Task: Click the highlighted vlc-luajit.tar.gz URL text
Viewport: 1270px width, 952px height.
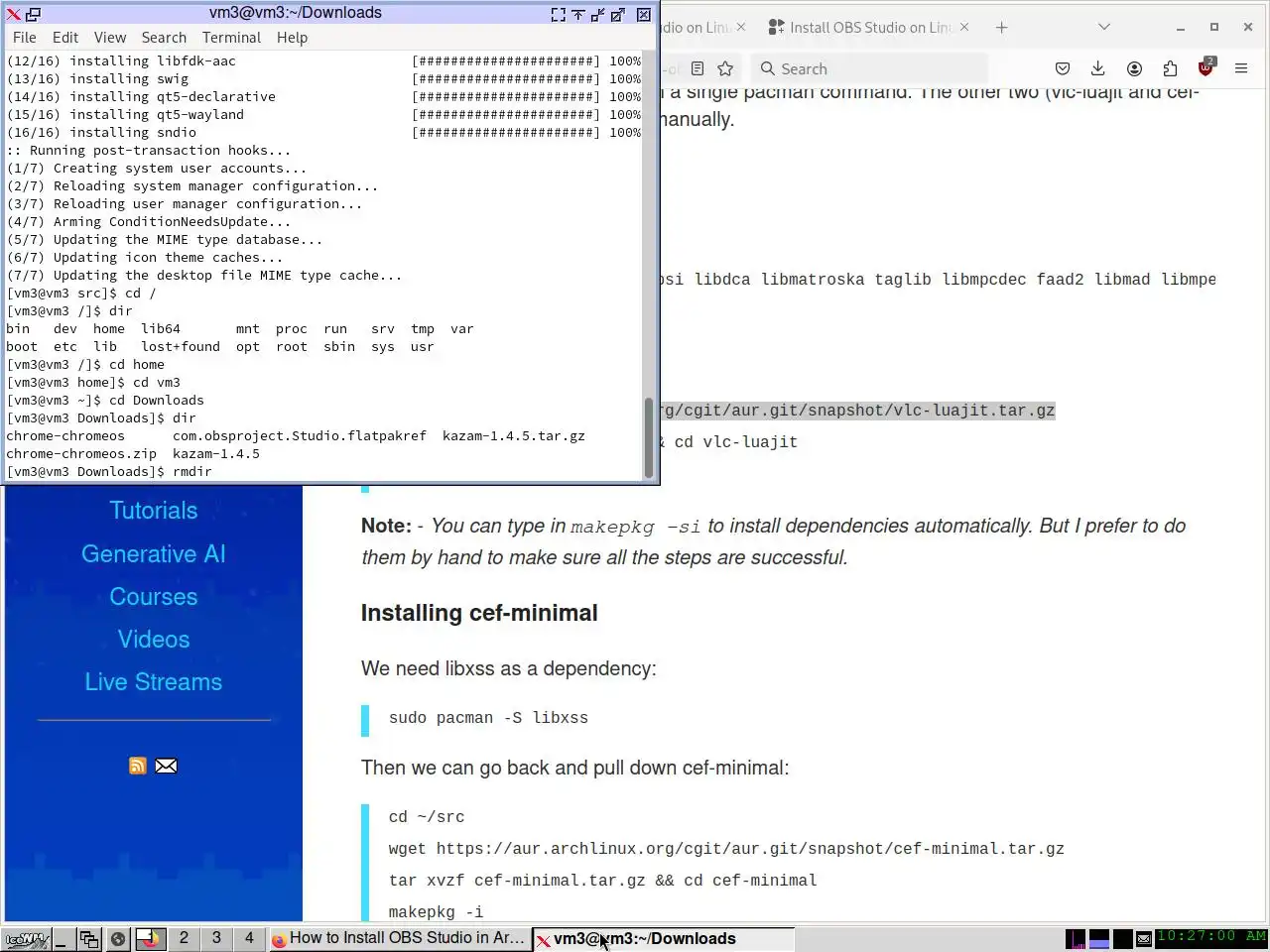Action: tap(857, 411)
